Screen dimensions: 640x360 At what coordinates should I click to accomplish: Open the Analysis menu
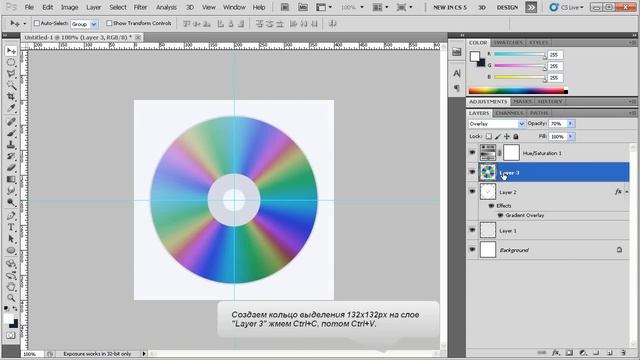tap(166, 7)
